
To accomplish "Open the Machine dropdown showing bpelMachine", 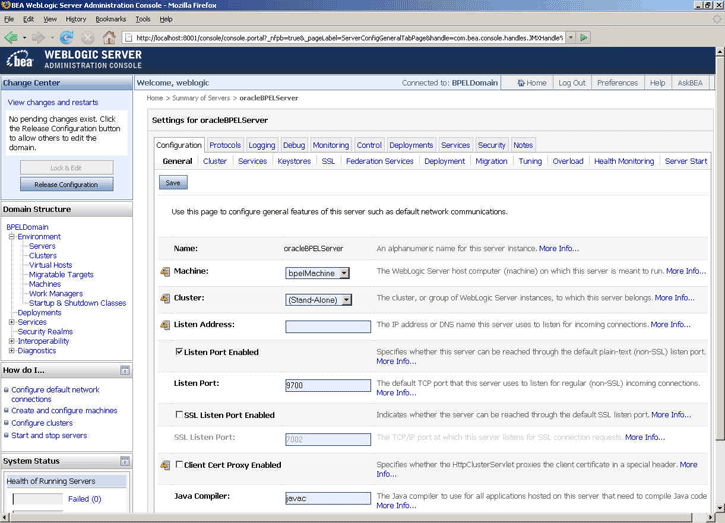I will coord(344,273).
